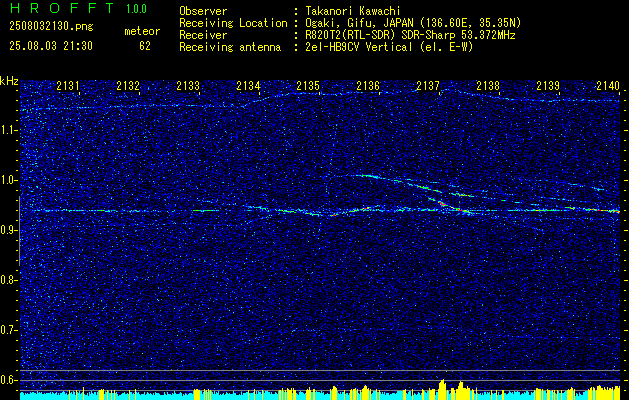Click the kHz axis unit label
Image resolution: width=629 pixels, height=400 pixels.
pos(9,81)
